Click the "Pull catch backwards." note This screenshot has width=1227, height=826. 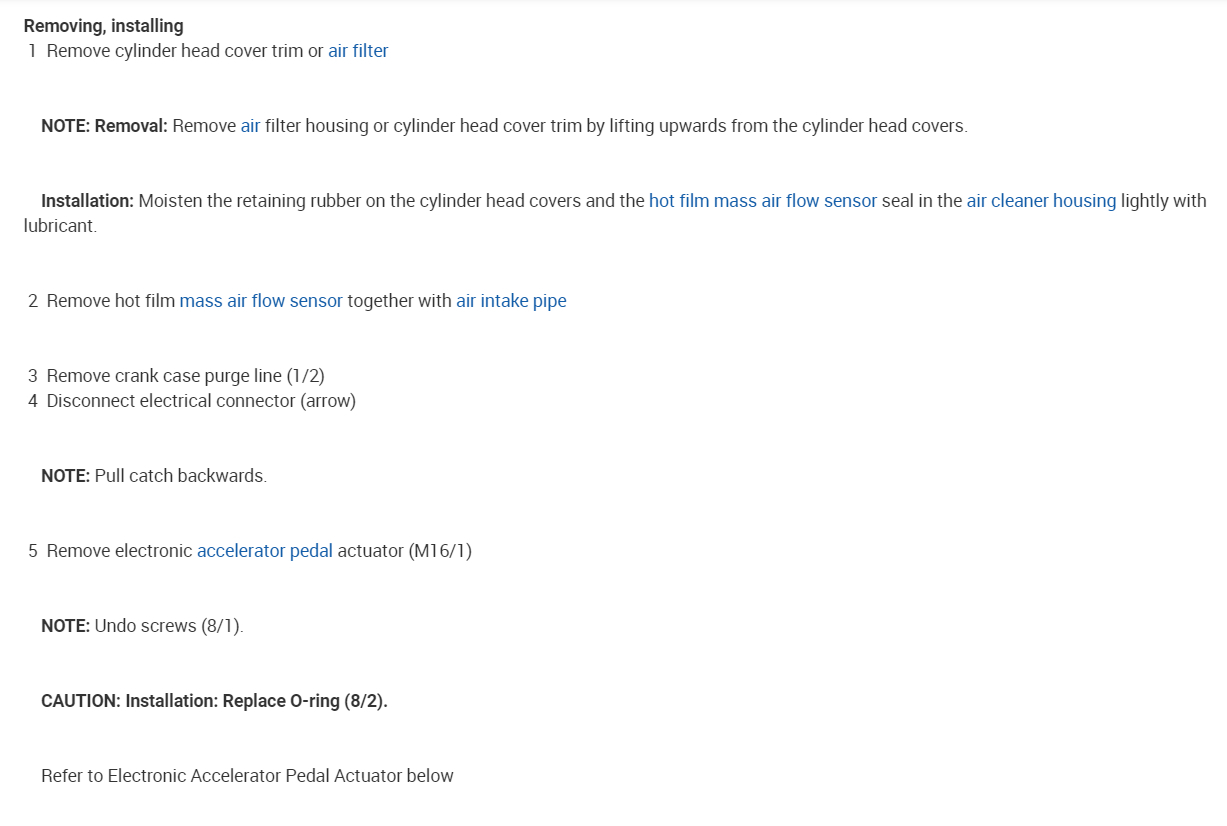click(180, 476)
